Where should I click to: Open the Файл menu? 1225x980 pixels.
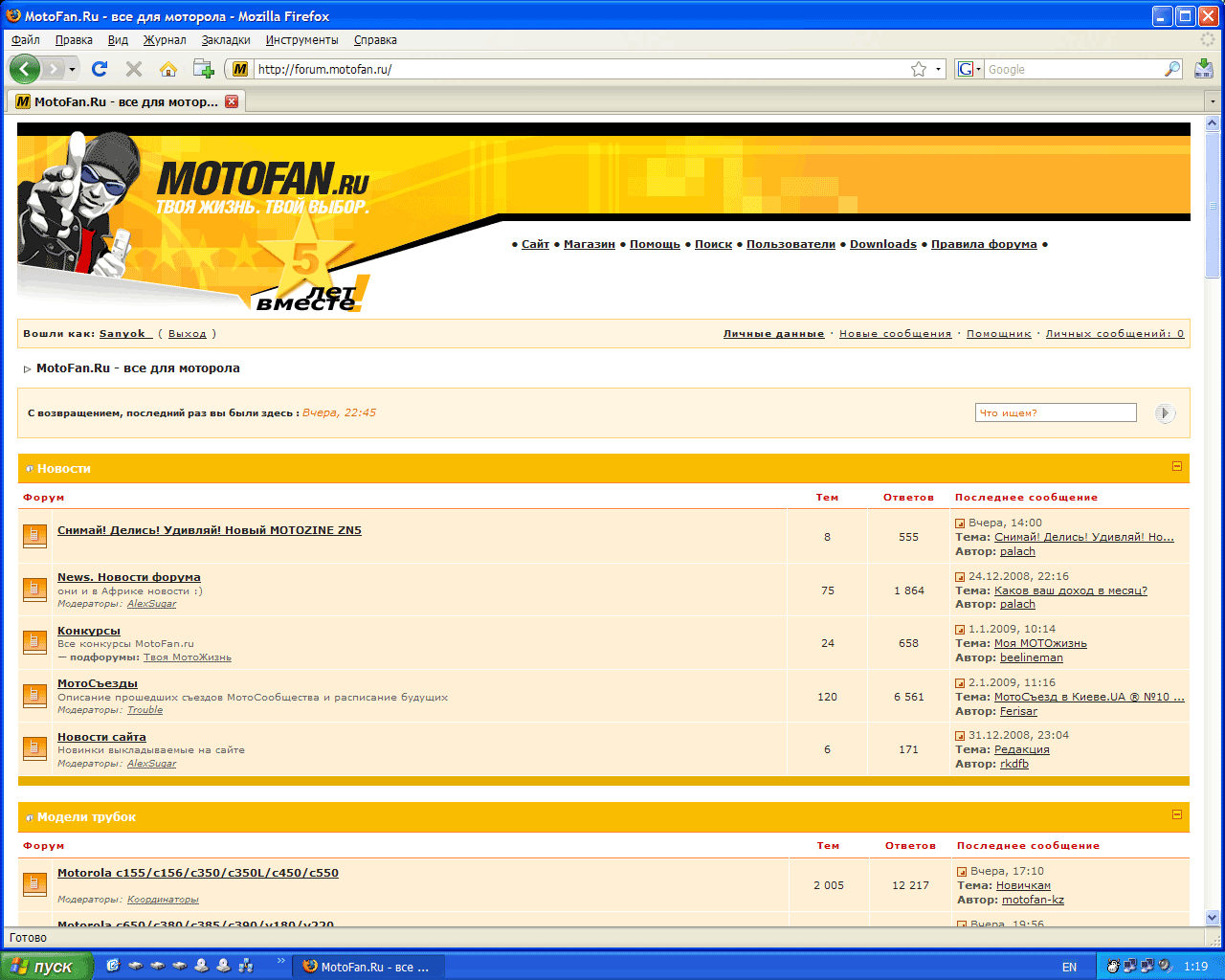pos(26,40)
